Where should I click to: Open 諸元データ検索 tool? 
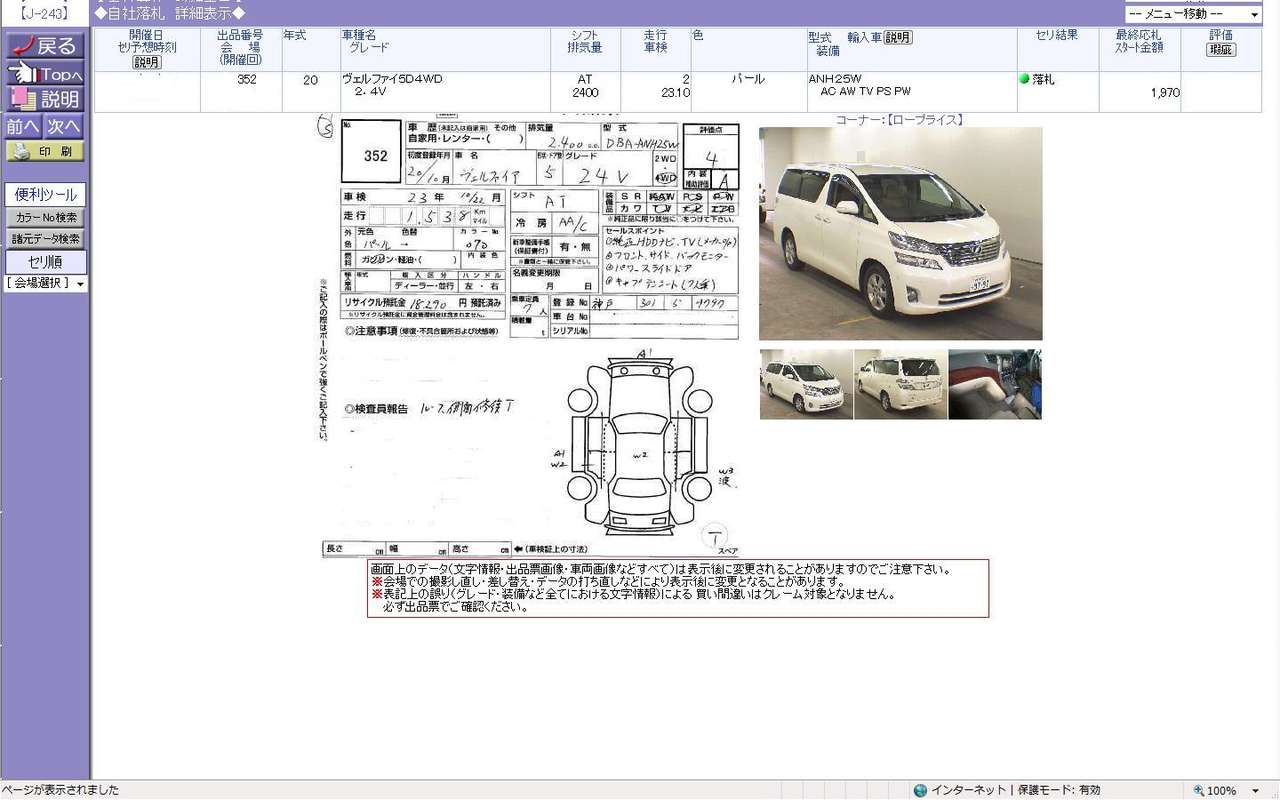point(45,239)
